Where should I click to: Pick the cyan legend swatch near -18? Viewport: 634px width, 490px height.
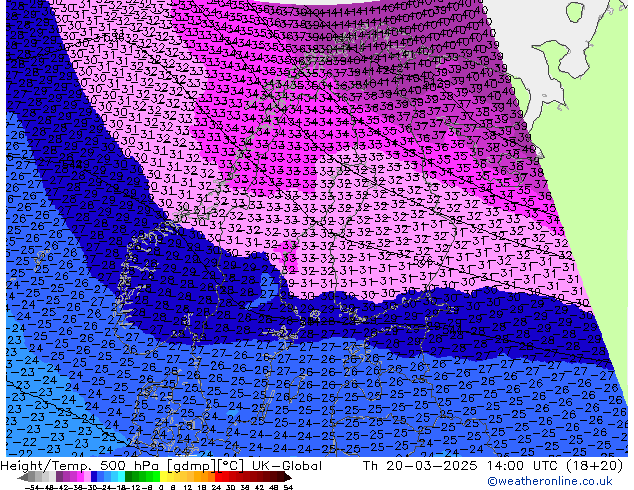(x=121, y=476)
